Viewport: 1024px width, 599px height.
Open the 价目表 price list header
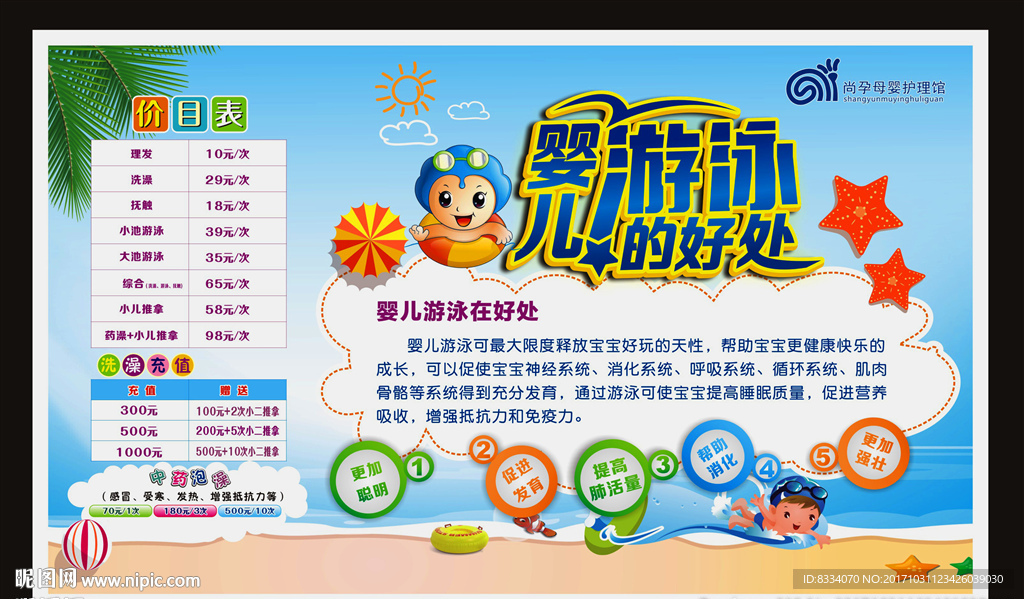[190, 114]
